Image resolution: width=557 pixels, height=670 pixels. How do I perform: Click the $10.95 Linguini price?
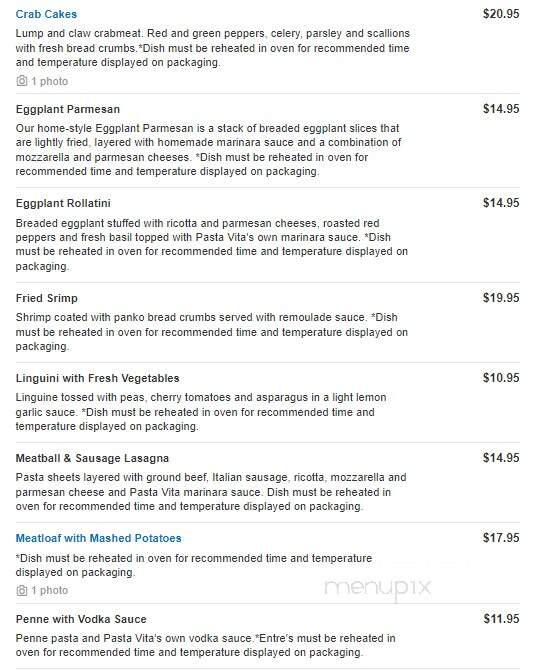pos(501,378)
